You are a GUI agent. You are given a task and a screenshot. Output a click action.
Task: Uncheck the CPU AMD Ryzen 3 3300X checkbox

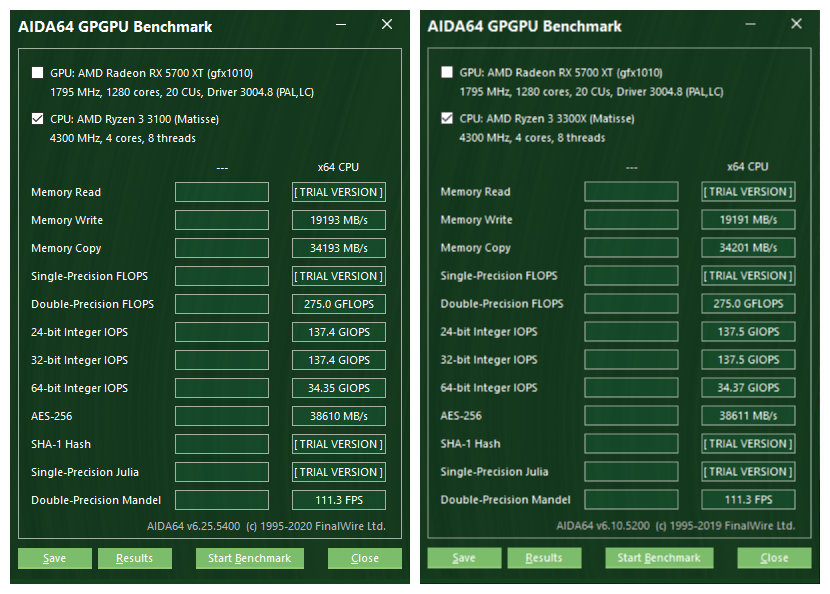coord(447,119)
